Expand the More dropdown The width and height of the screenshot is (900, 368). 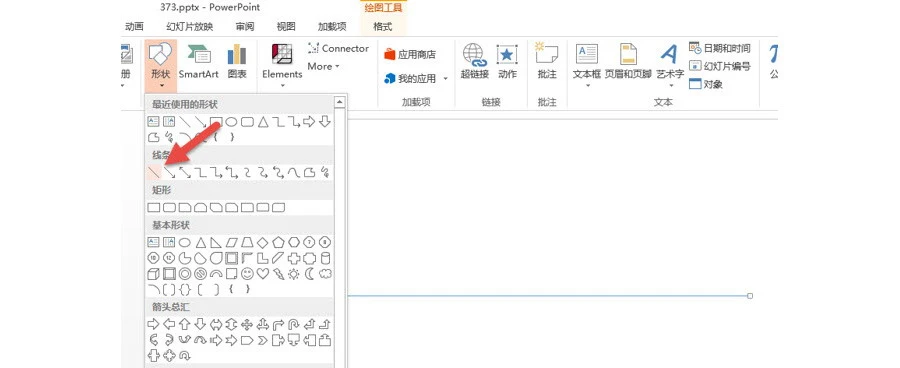pos(323,67)
